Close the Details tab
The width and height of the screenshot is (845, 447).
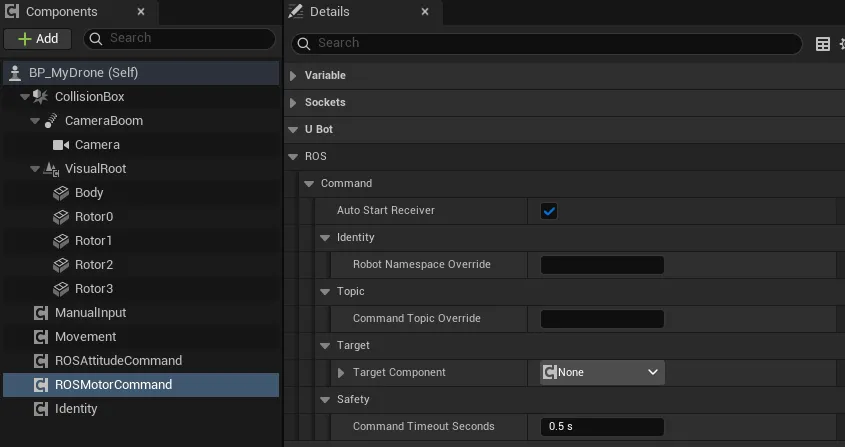pos(425,11)
